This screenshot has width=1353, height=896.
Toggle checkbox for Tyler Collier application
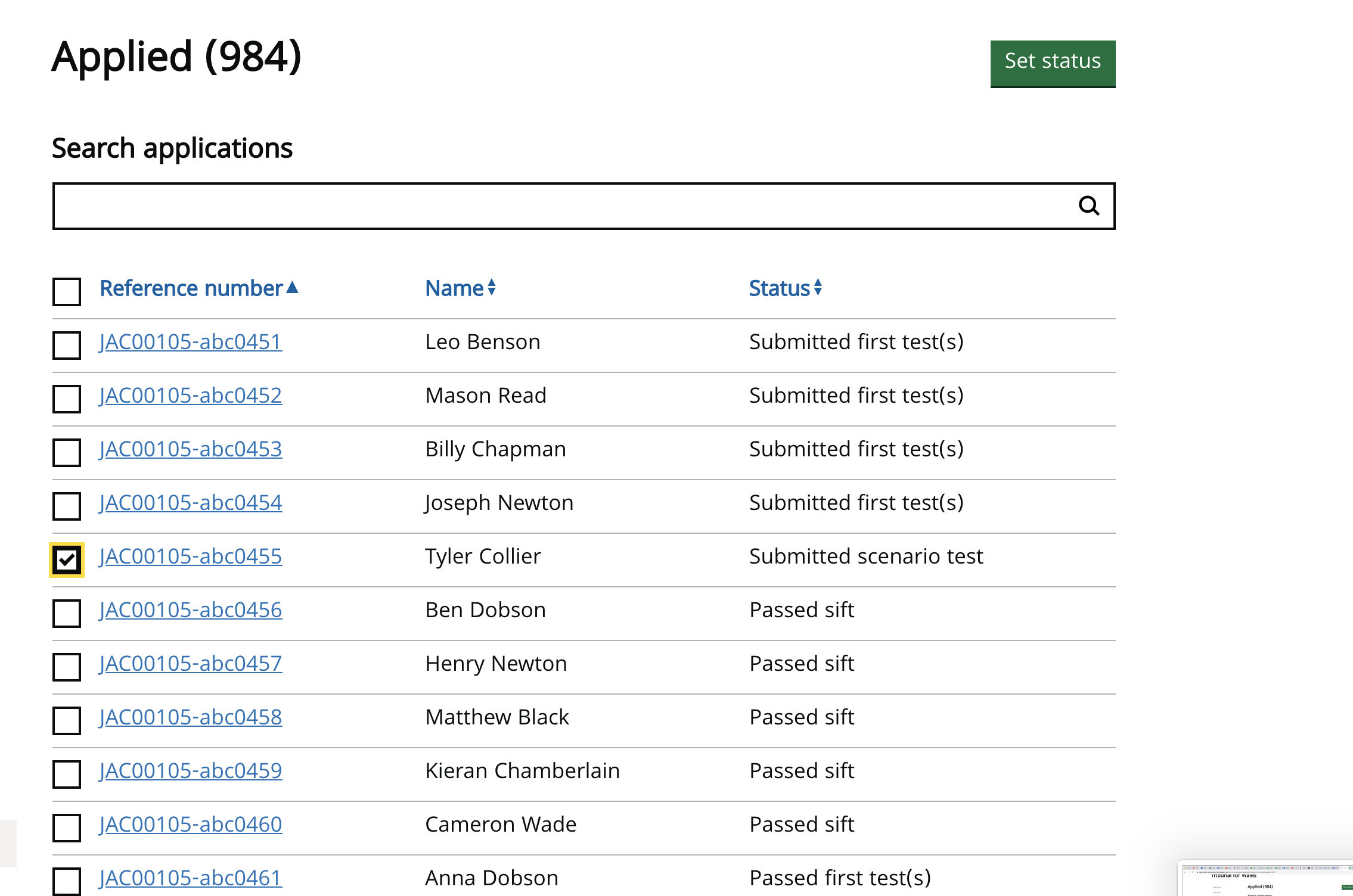[66, 558]
